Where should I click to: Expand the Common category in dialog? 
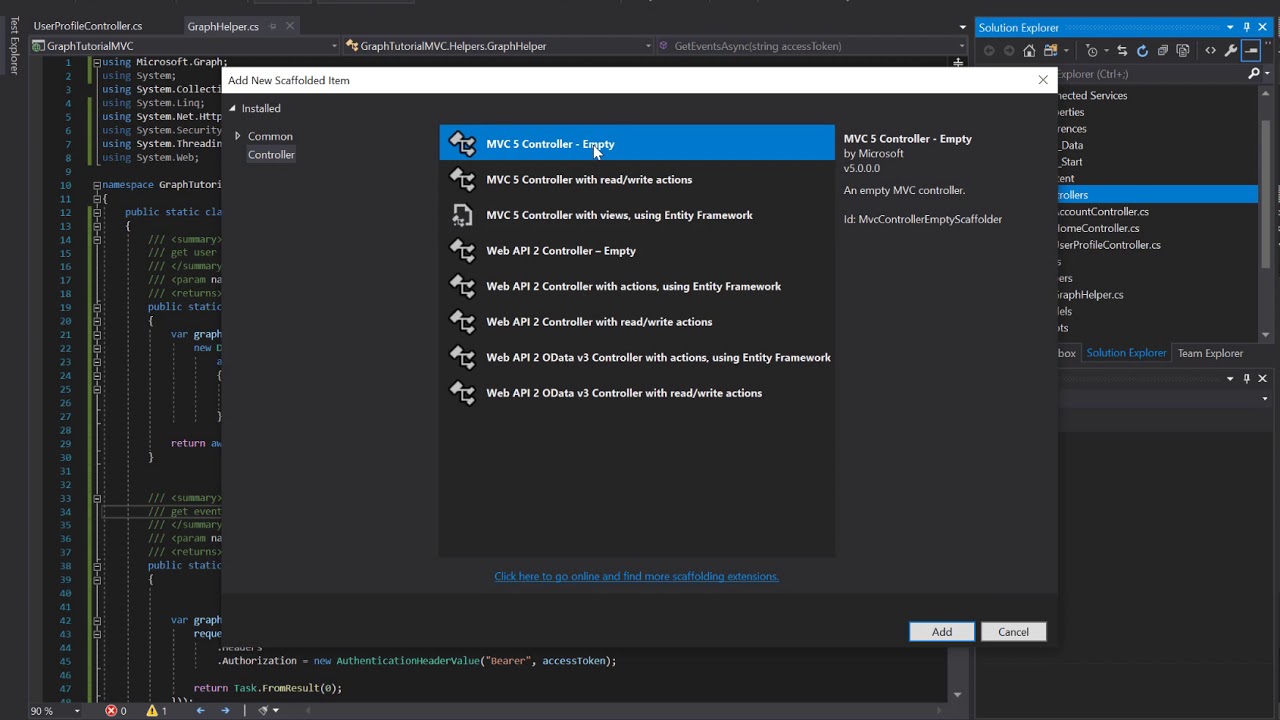pyautogui.click(x=238, y=136)
